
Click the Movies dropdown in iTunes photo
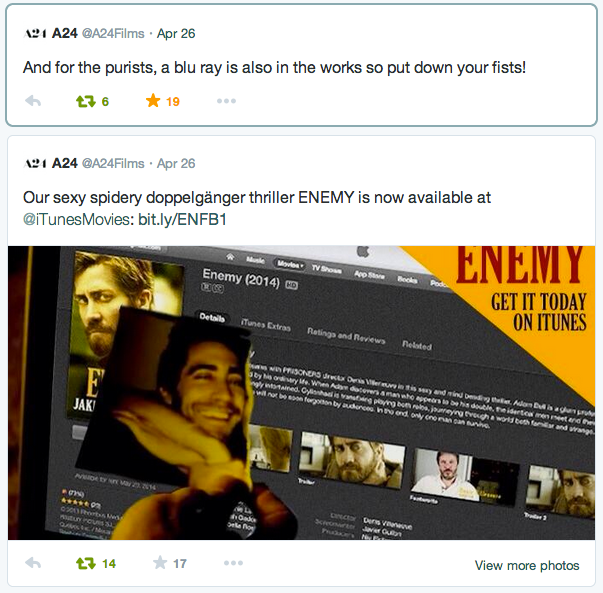click(290, 265)
